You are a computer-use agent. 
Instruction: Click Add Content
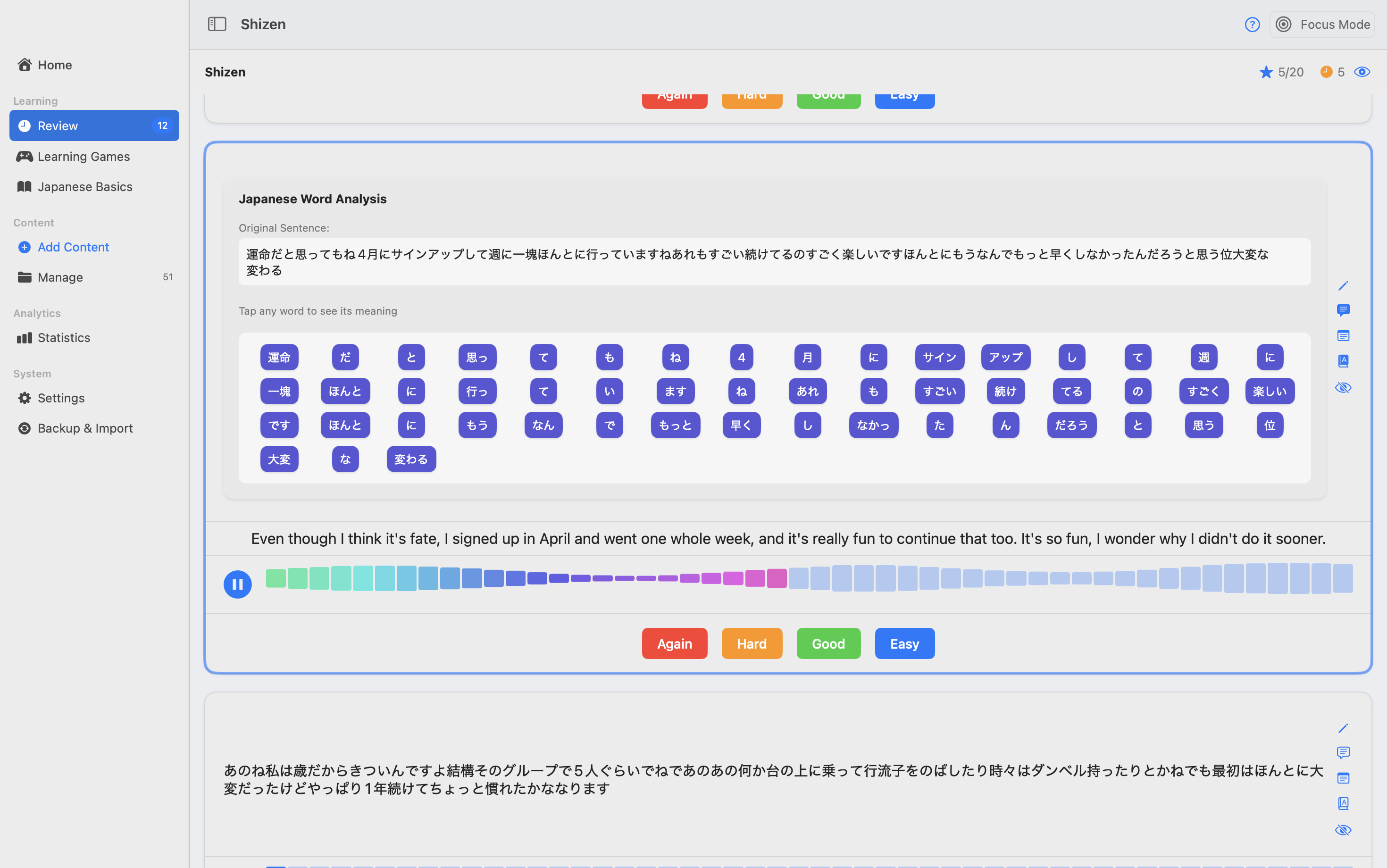94,247
